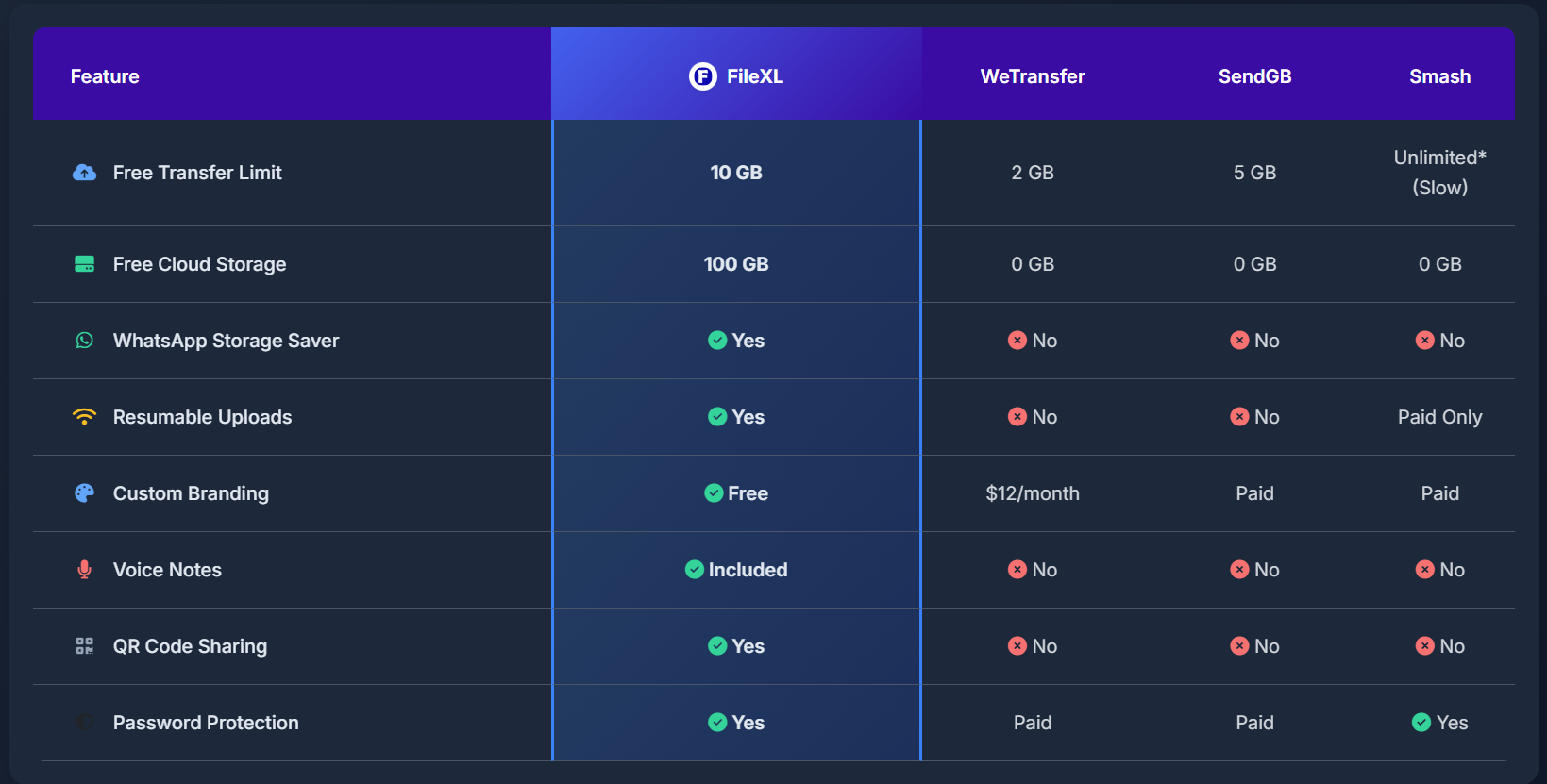
Task: Click the 10 GB value under FileXL
Action: click(736, 173)
